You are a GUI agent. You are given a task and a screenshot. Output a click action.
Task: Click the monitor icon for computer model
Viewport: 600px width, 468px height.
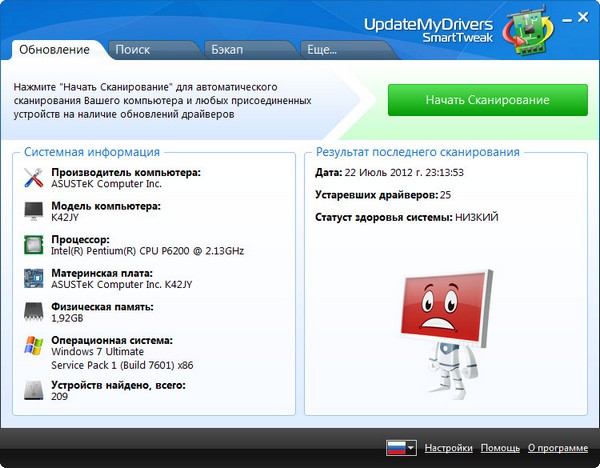tap(34, 211)
